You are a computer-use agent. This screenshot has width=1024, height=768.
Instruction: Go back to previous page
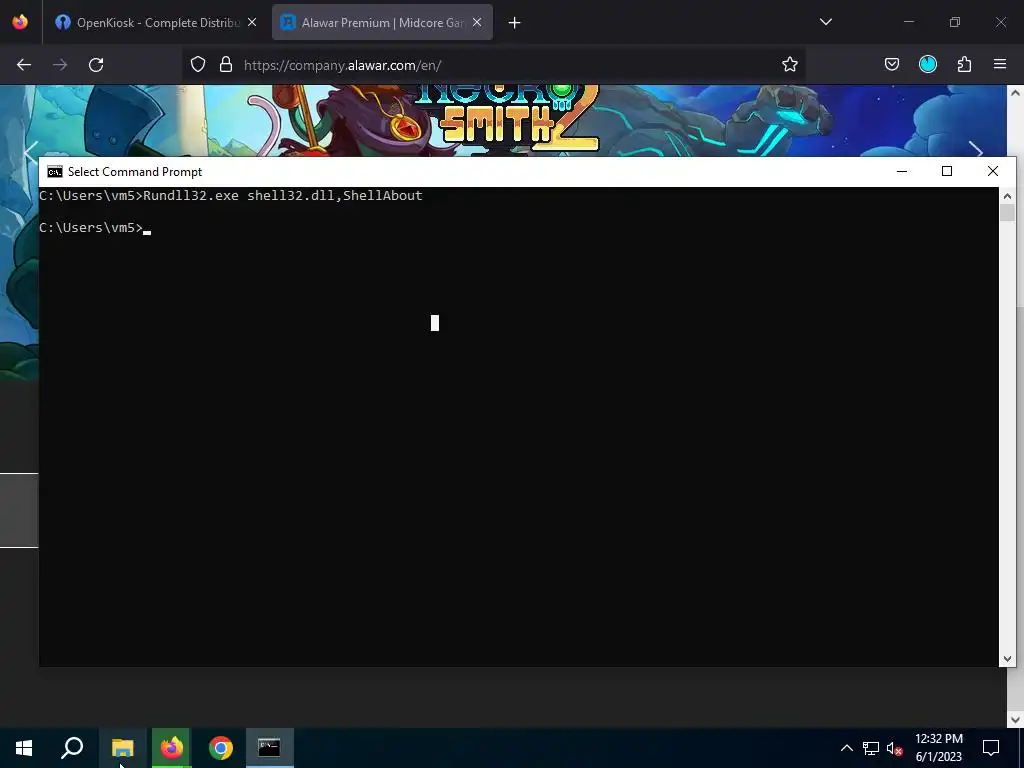pyautogui.click(x=24, y=65)
